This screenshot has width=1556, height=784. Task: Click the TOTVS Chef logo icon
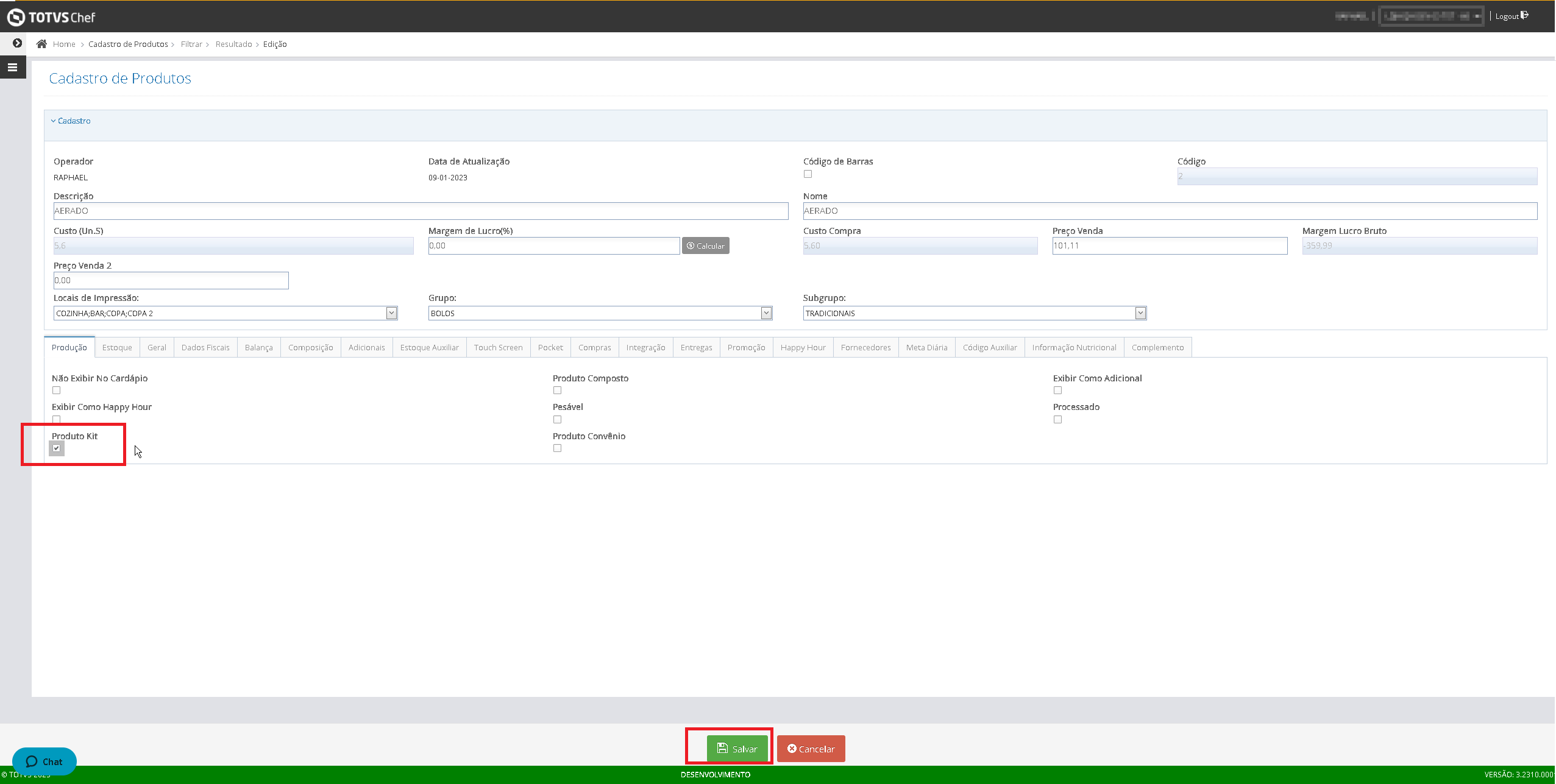tap(16, 17)
